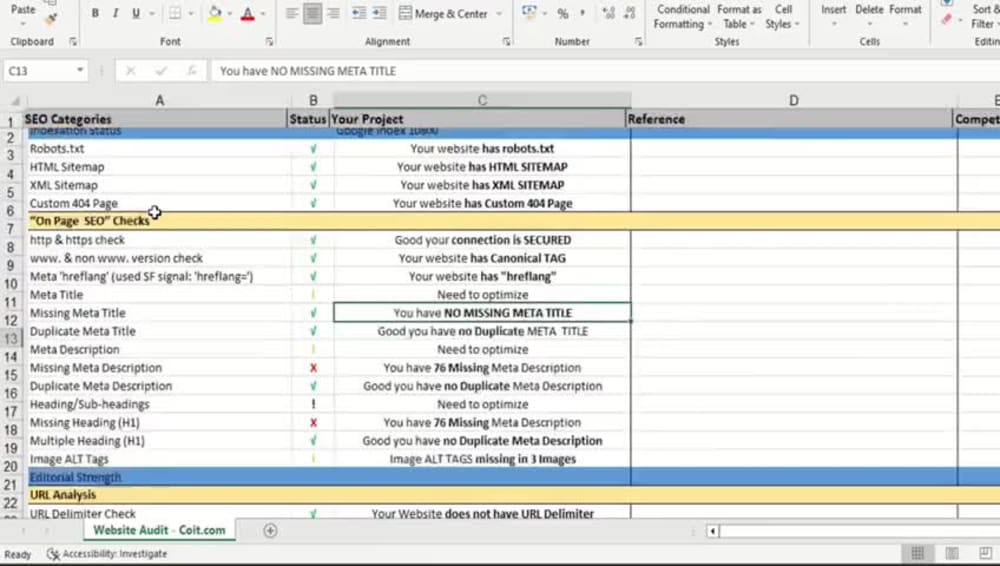Screen dimensions: 1000x566
Task: Click the Borders icon
Action: [175, 13]
